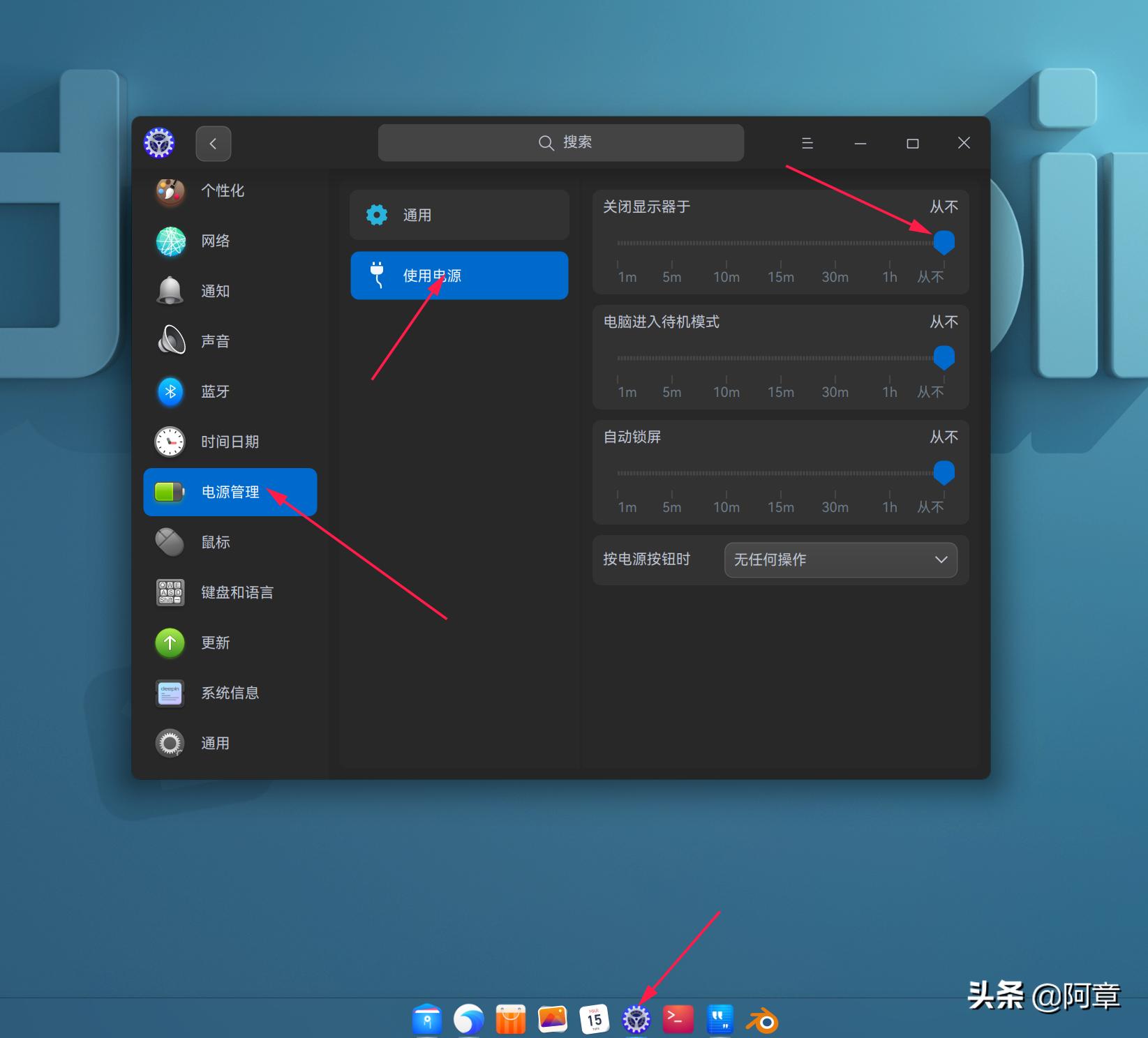Set standby mode slider to 1 hour
Viewport: 1148px width, 1038px height.
[x=889, y=358]
